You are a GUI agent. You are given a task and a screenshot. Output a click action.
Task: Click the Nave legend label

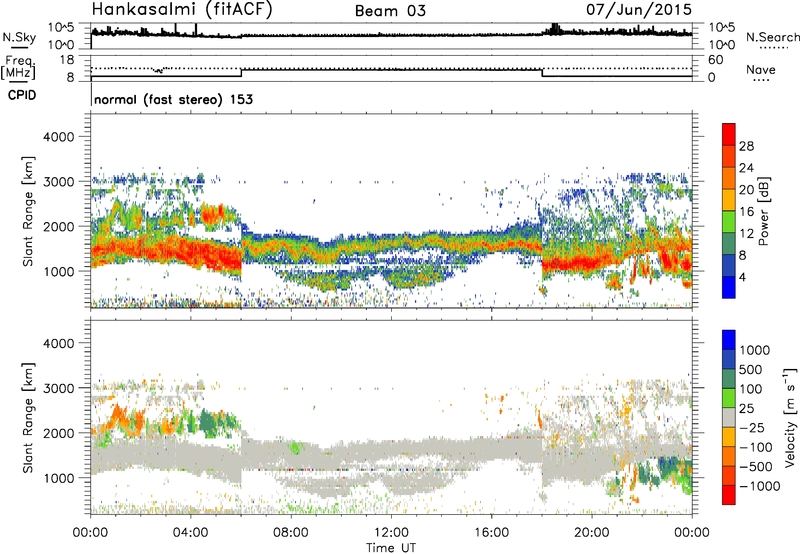click(x=761, y=69)
